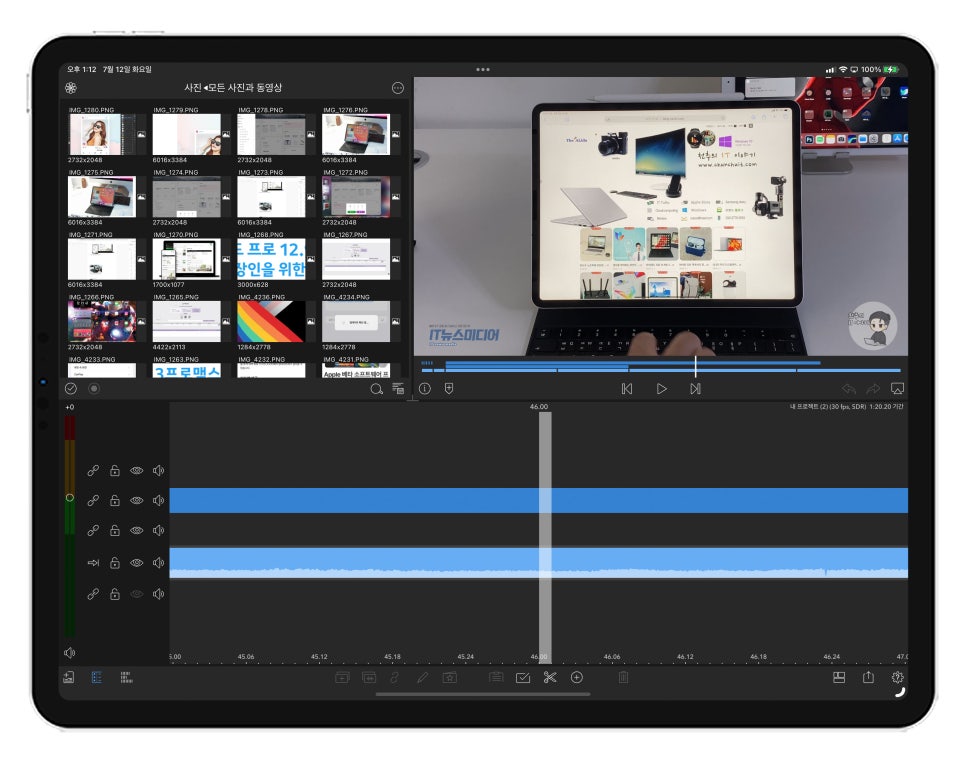Hide the main waveform track
966x763 pixels.
point(137,563)
